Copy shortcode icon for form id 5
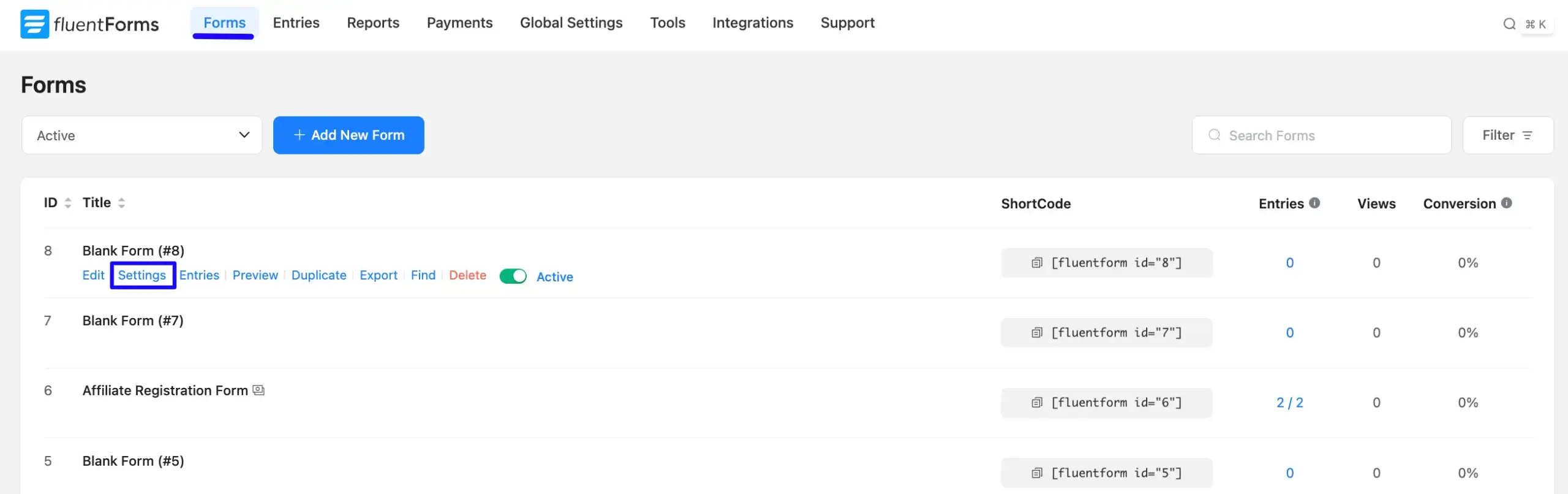Screen dimensions: 1568x494 pyautogui.click(x=1036, y=473)
